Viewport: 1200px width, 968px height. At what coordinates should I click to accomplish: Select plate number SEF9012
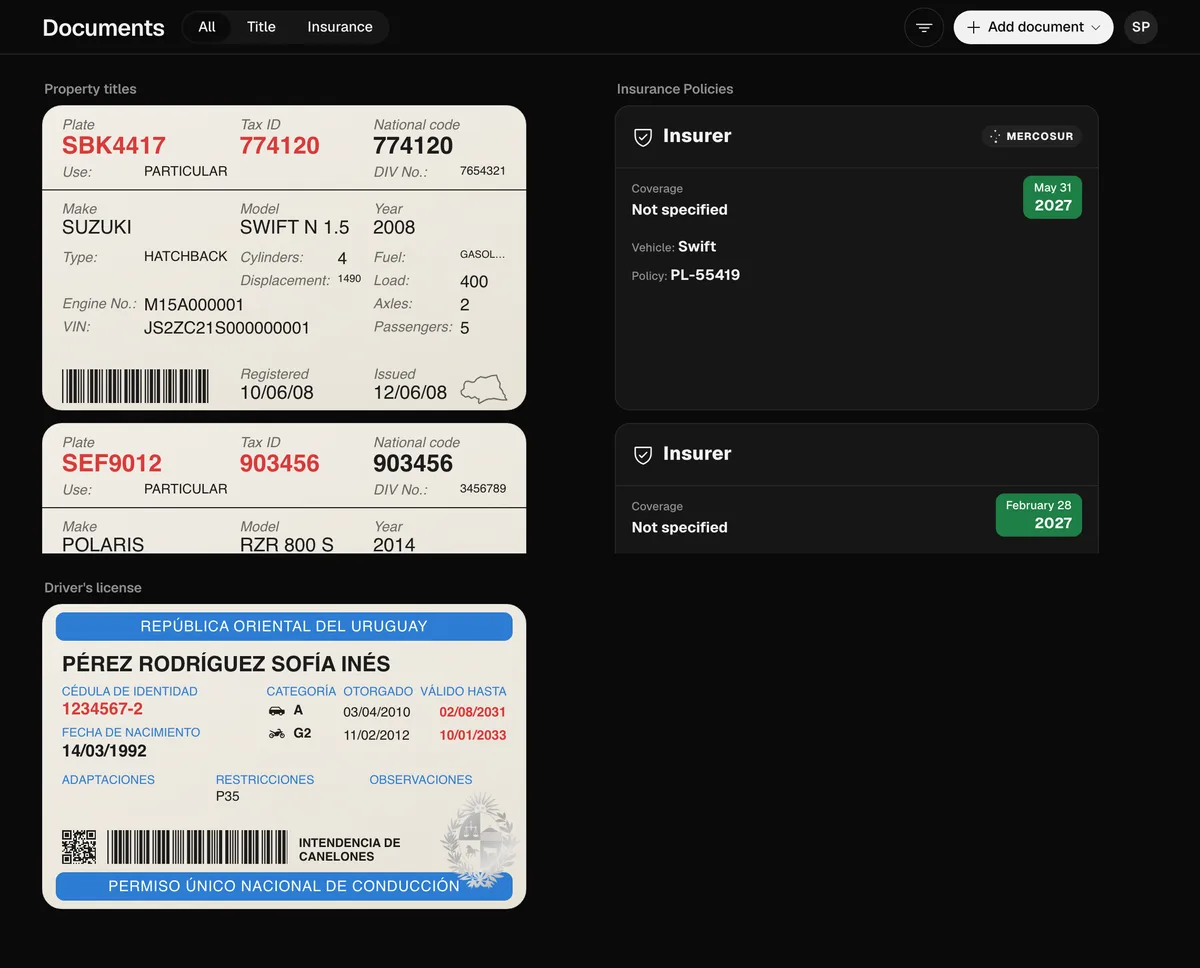[112, 464]
